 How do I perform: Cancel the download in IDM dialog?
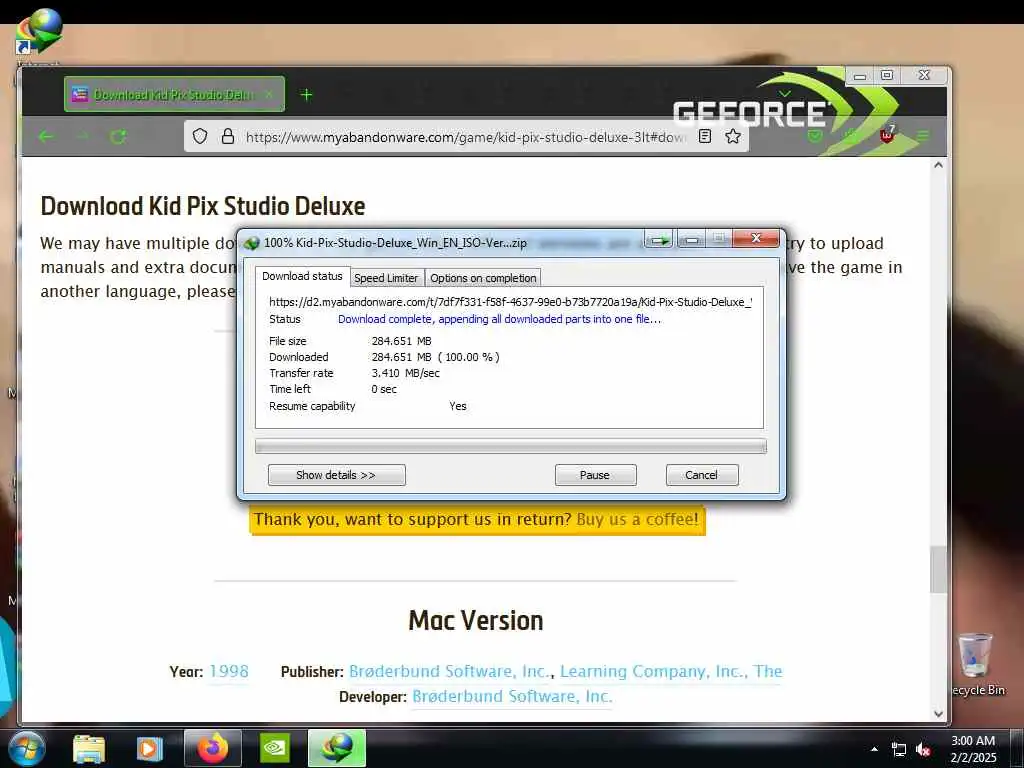(702, 475)
